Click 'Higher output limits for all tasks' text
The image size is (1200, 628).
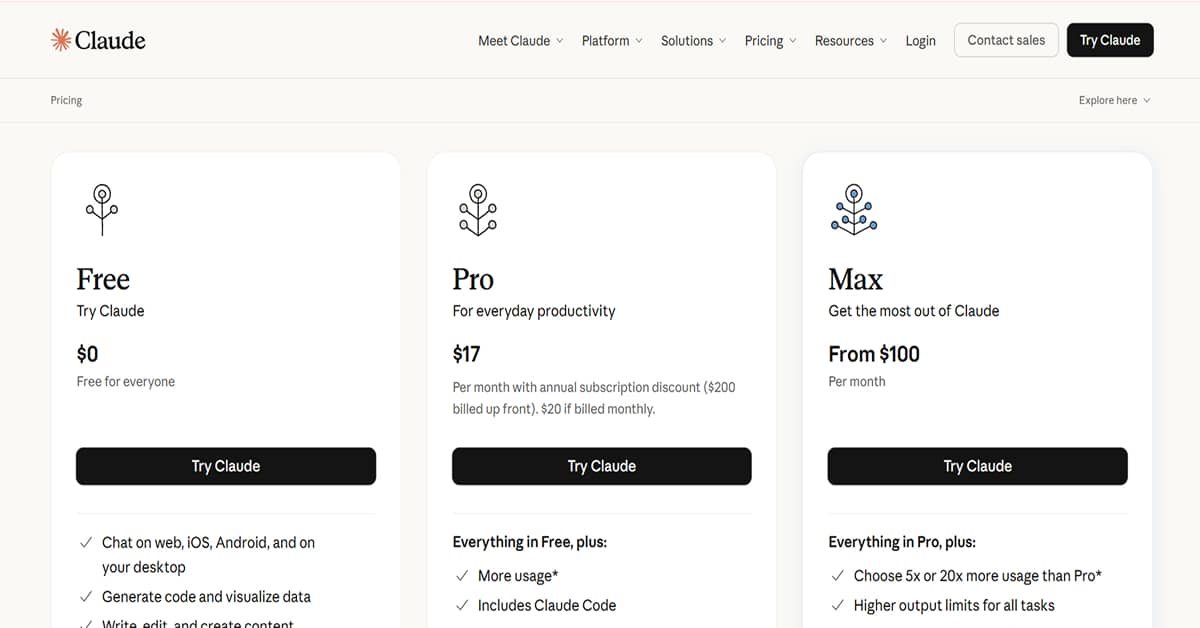[x=954, y=605]
